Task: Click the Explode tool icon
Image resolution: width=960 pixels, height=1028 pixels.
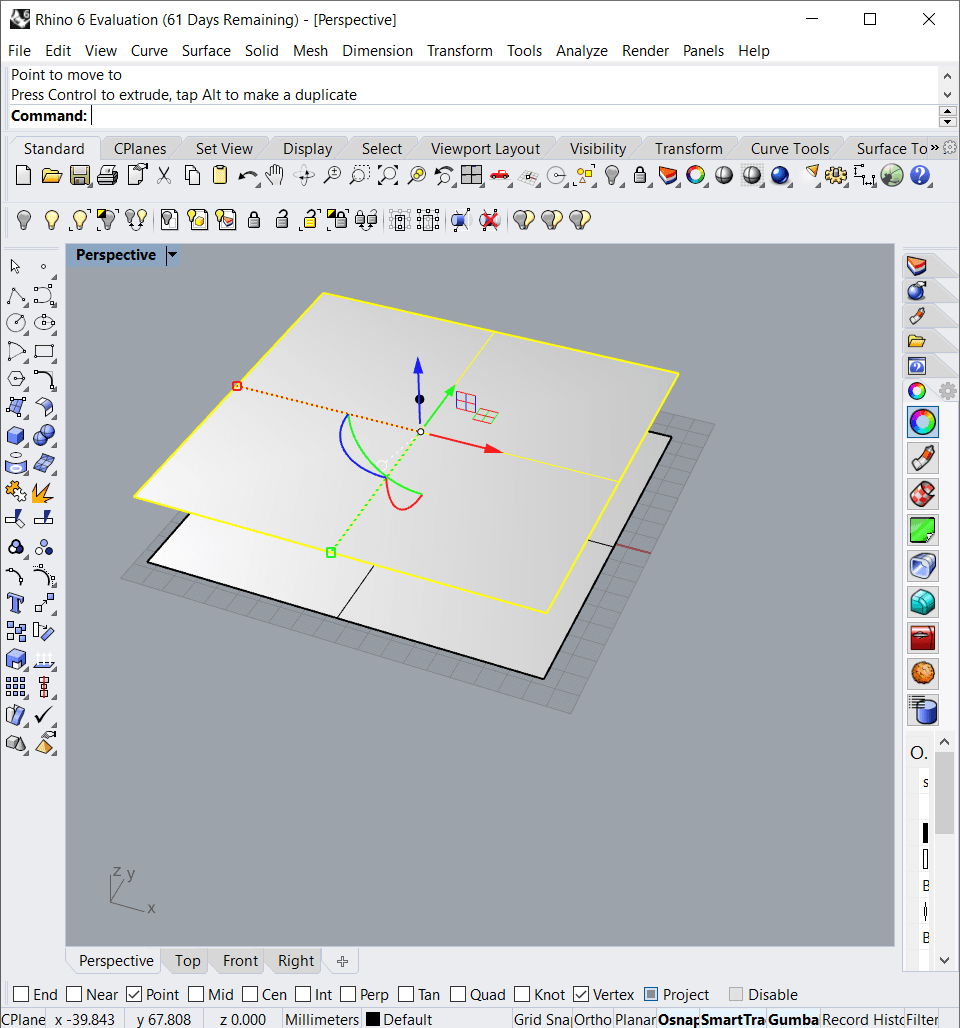Action: [43, 492]
